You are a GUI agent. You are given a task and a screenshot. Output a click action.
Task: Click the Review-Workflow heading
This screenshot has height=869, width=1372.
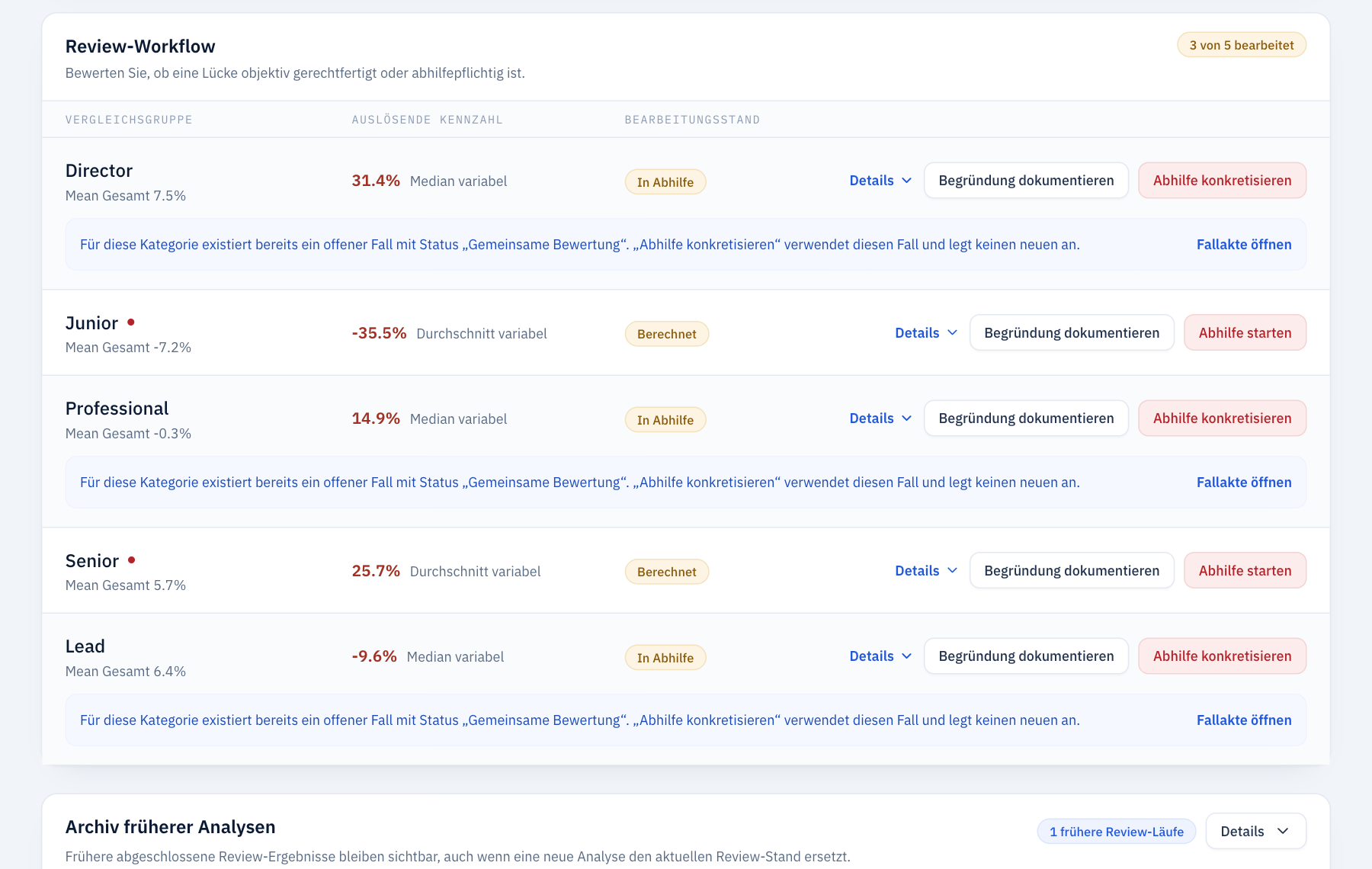point(140,46)
